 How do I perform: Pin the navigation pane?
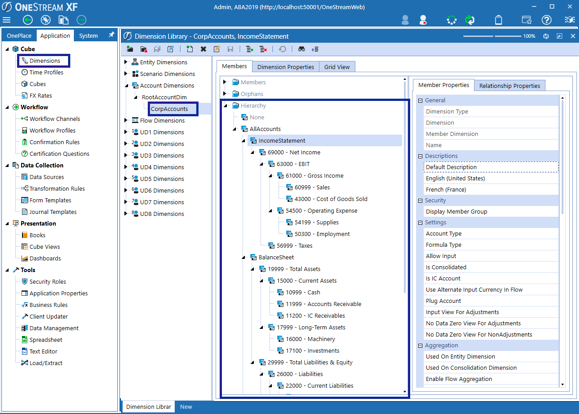[x=111, y=35]
